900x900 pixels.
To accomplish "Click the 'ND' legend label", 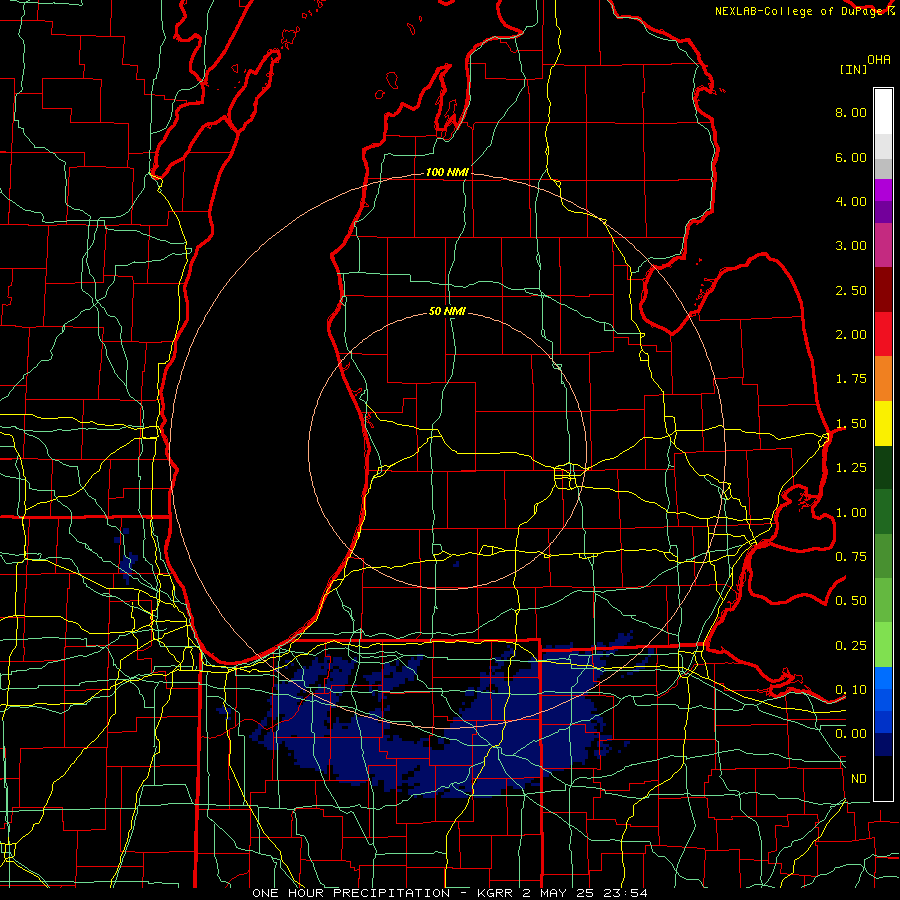I will 859,778.
